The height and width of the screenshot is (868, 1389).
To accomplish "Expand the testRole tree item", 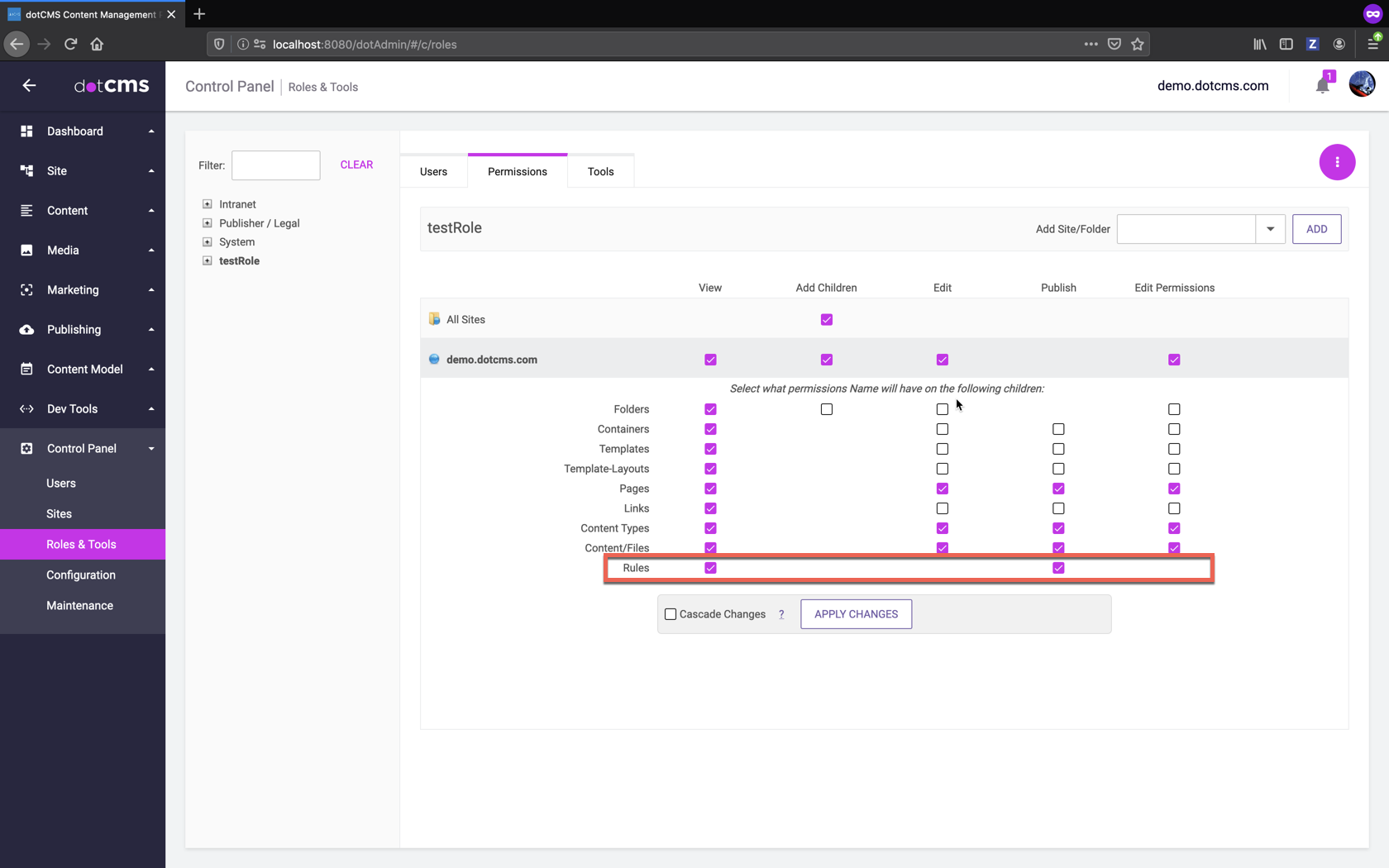I will tap(207, 260).
